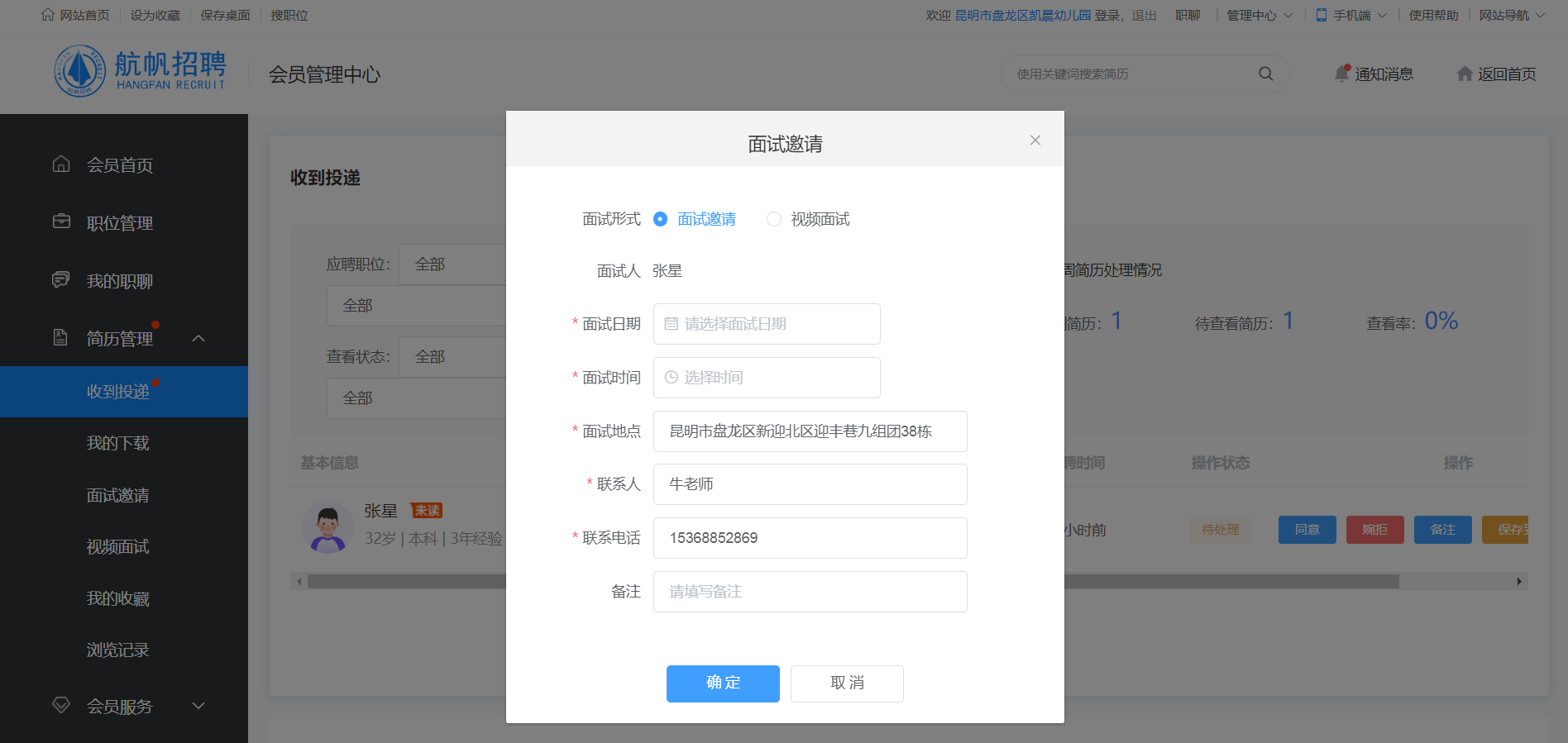Click the 我的职聊 chat icon
The image size is (1568, 743).
click(x=61, y=279)
